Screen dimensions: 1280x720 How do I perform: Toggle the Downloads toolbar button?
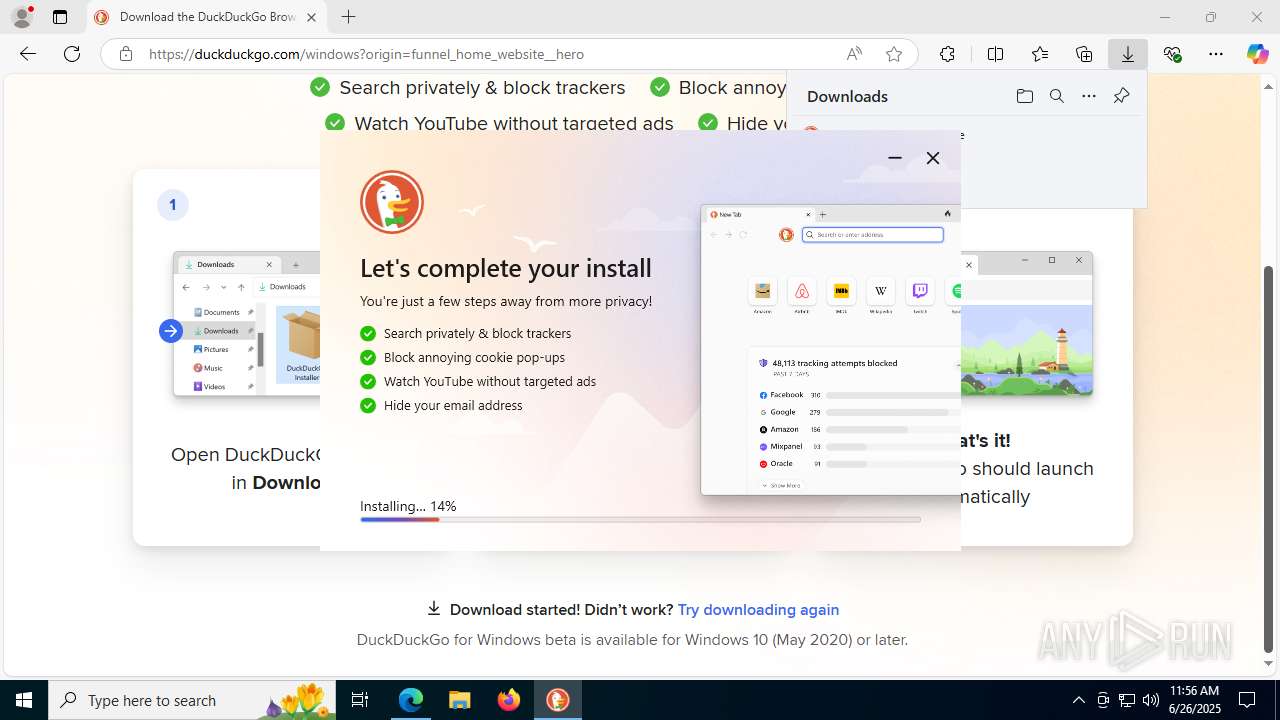1128,54
